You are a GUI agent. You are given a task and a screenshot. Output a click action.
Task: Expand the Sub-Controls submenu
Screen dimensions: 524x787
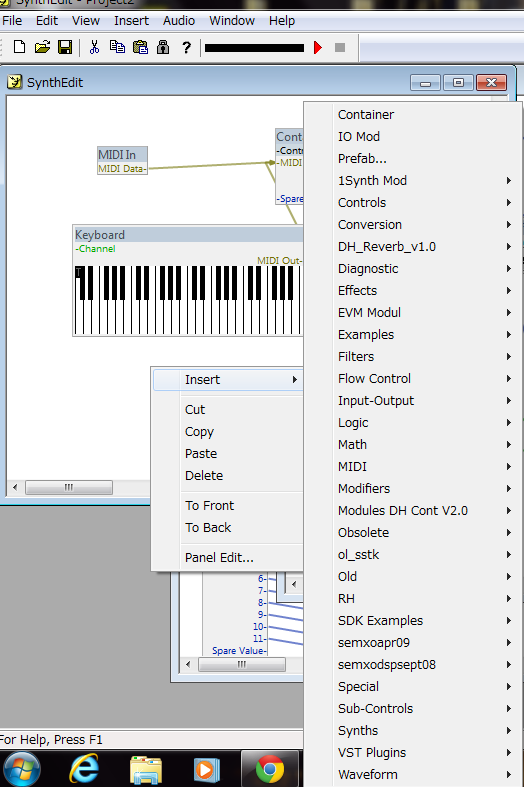[x=413, y=709]
